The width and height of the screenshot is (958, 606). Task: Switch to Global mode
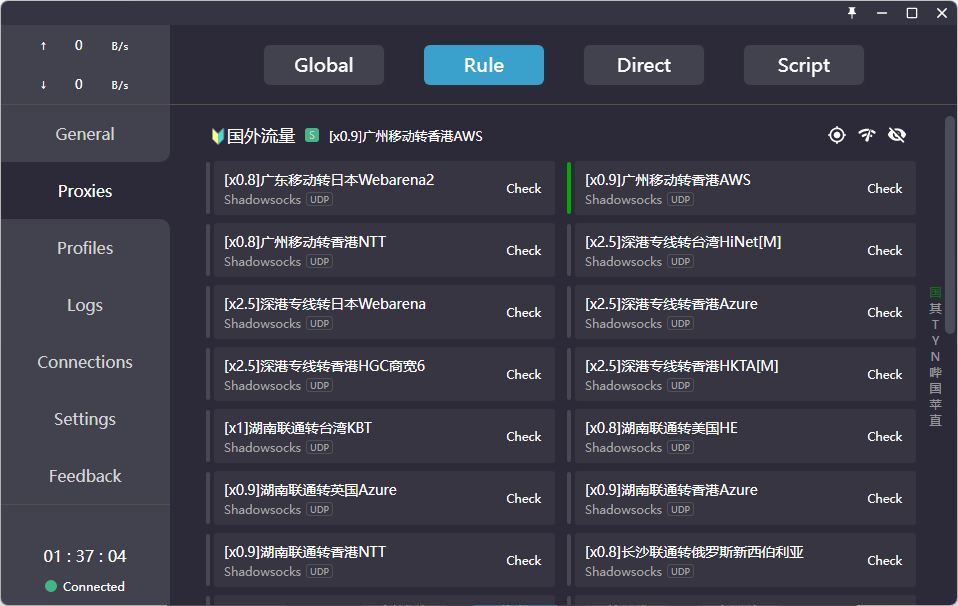(x=324, y=65)
